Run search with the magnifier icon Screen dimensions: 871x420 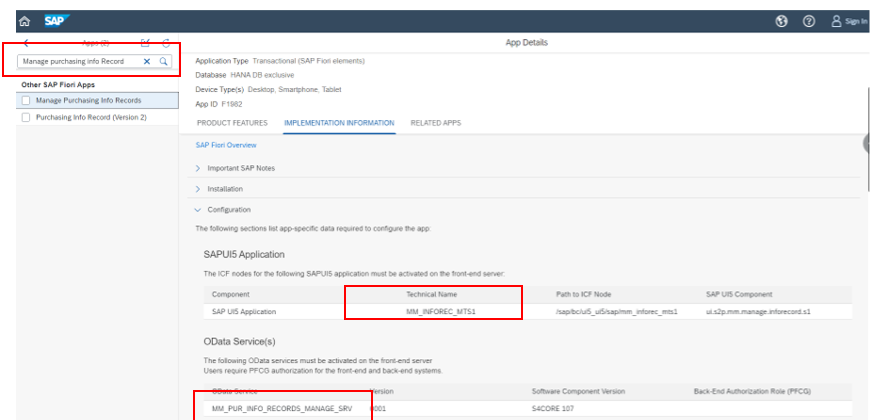pos(163,61)
